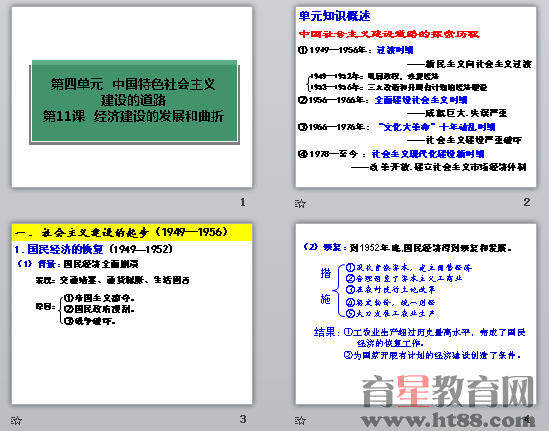549x431 pixels.
Task: Select the slide 1 title thumbnail
Action: coord(132,97)
